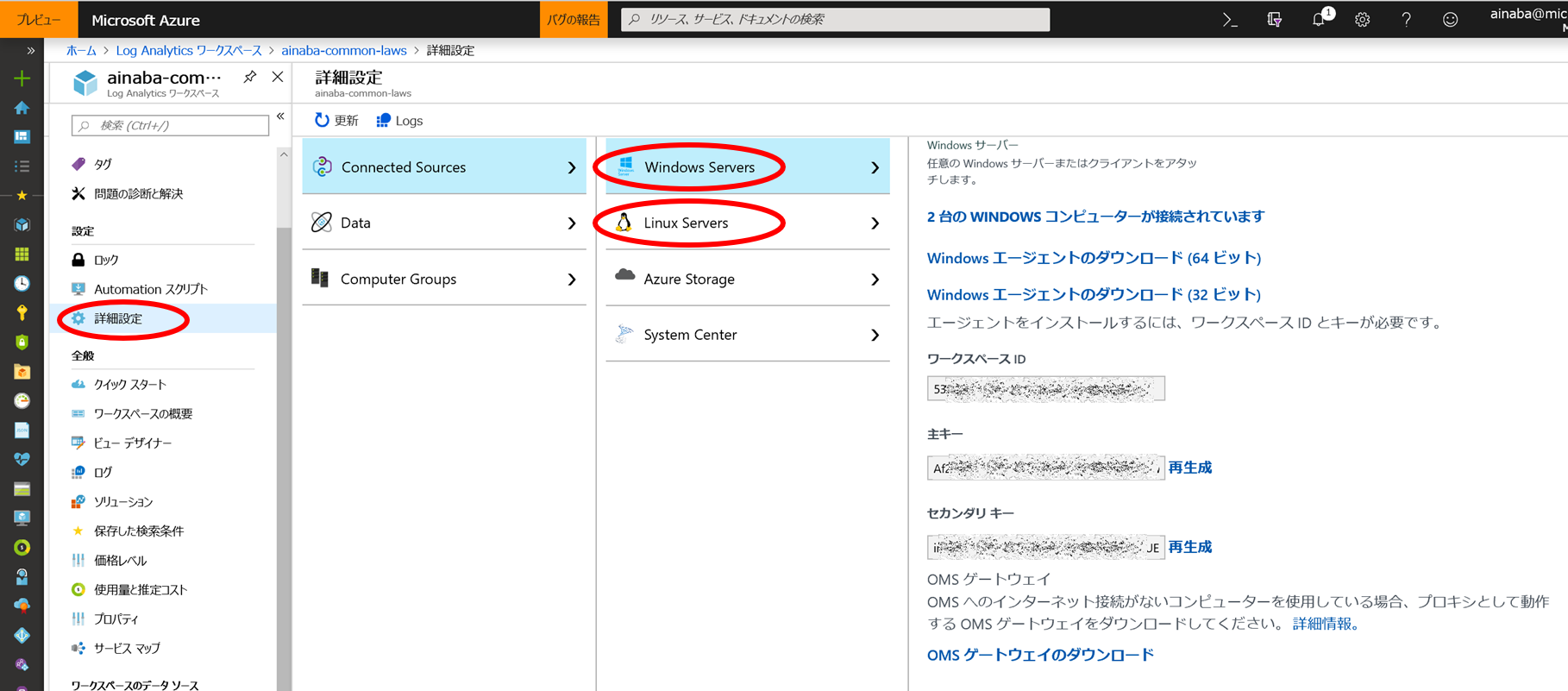
Task: Select Linux Servers source
Action: [748, 223]
